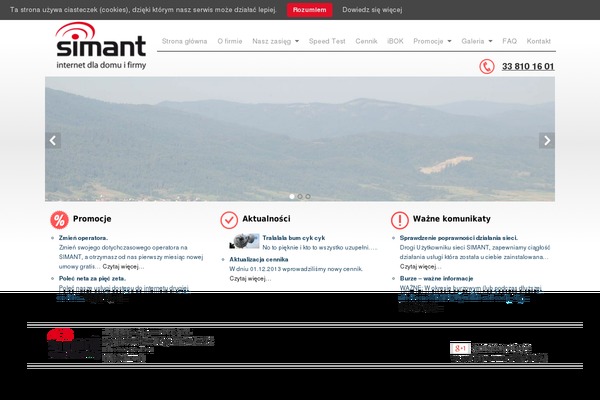Go to previous slide arrow
The image size is (600, 400).
coord(53,140)
